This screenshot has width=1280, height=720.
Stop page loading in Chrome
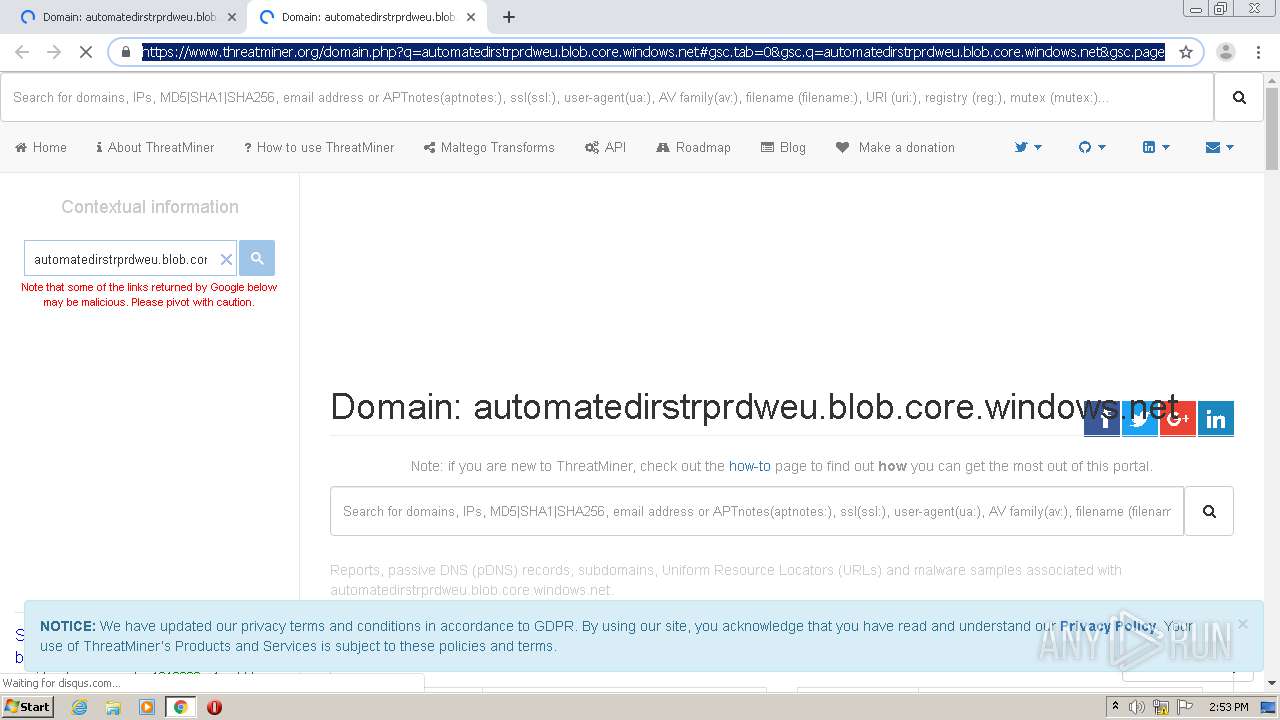coord(86,52)
